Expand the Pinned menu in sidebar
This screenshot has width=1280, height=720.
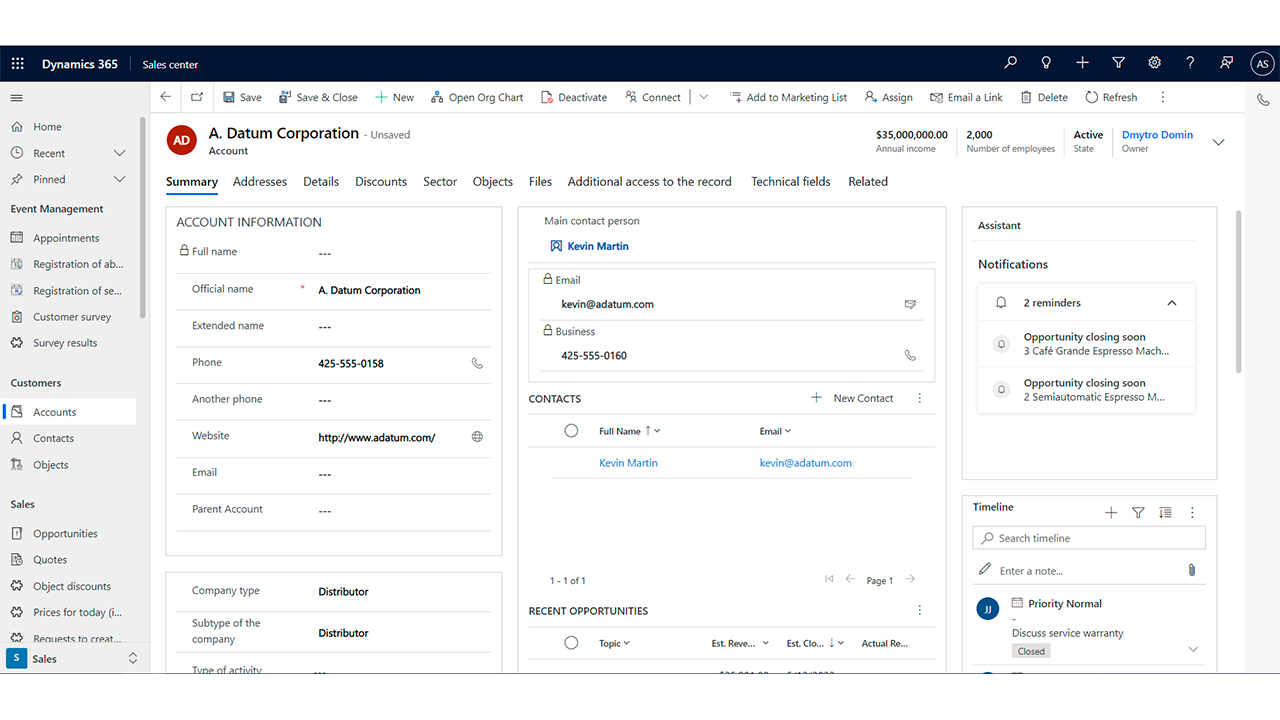pyautogui.click(x=120, y=179)
